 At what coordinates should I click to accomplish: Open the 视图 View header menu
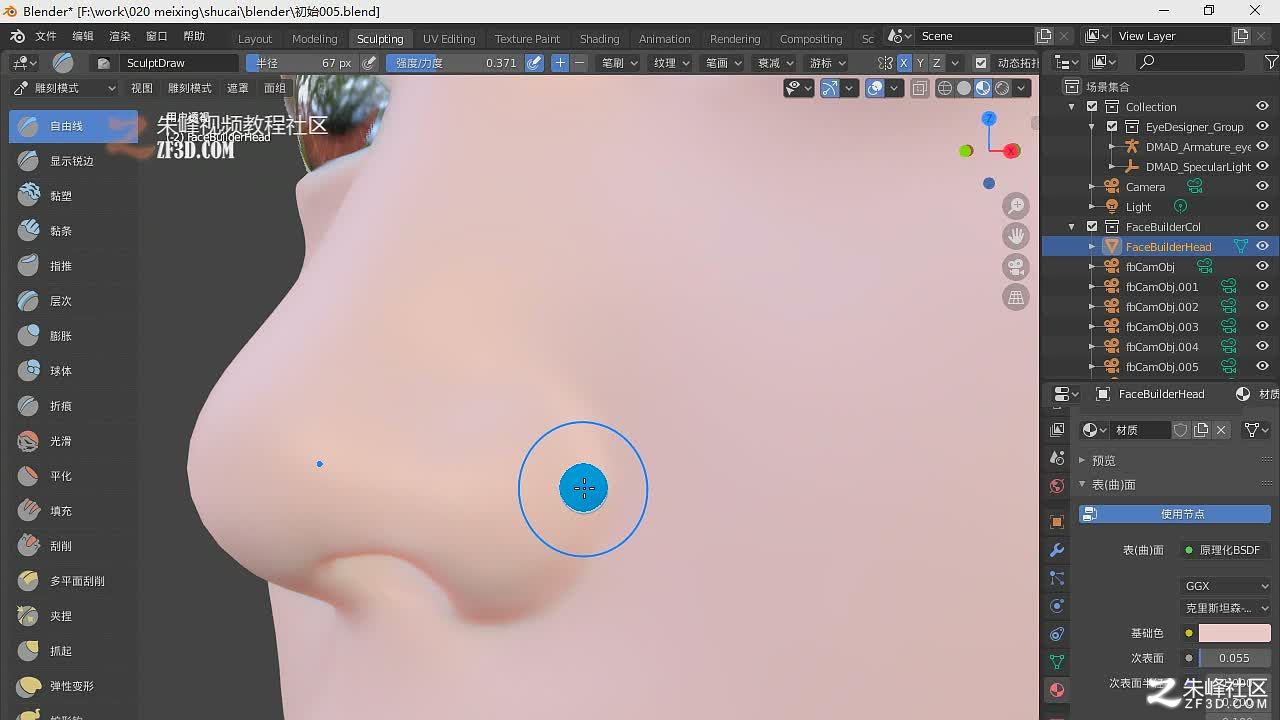(x=142, y=88)
